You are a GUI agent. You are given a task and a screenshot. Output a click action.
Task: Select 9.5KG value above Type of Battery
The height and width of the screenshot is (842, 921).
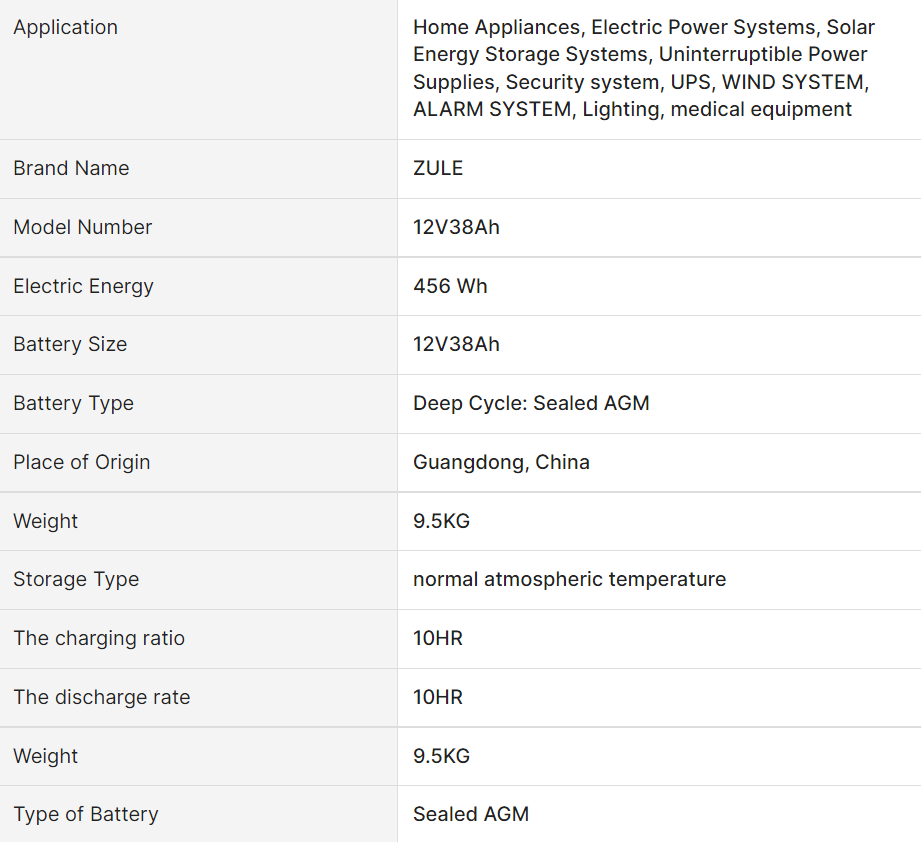coord(441,756)
